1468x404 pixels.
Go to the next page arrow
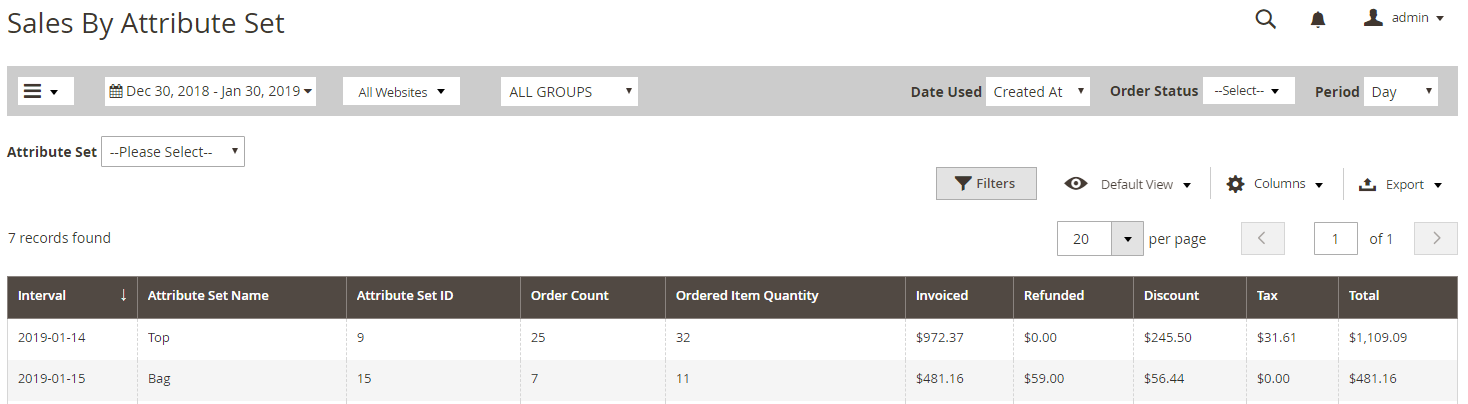pos(1436,238)
